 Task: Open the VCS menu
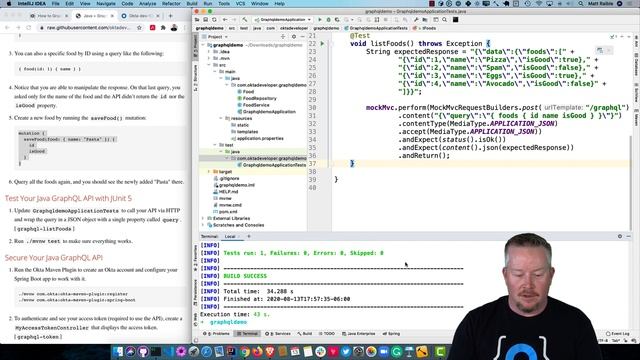pos(240,4)
